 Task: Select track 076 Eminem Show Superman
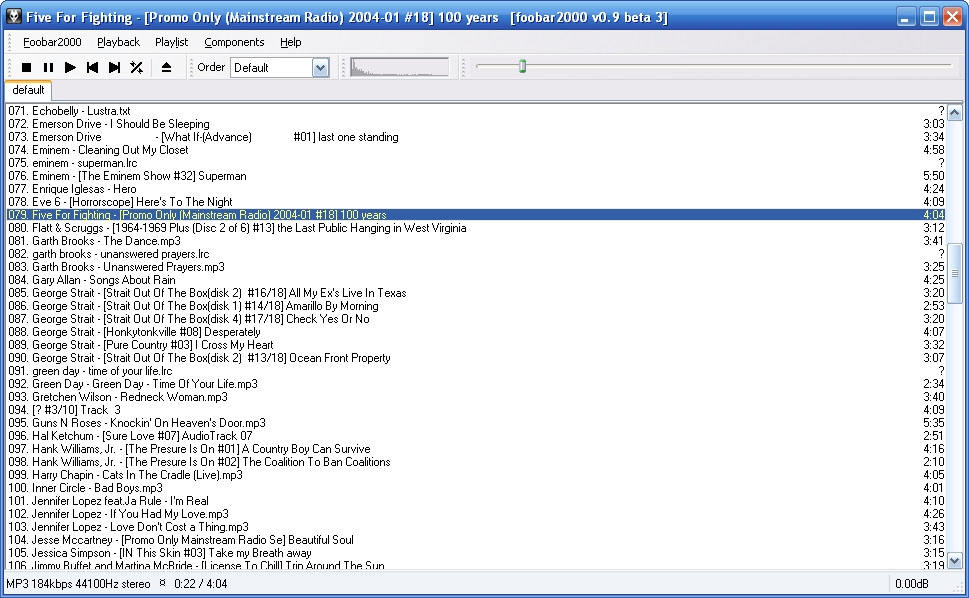(x=475, y=176)
